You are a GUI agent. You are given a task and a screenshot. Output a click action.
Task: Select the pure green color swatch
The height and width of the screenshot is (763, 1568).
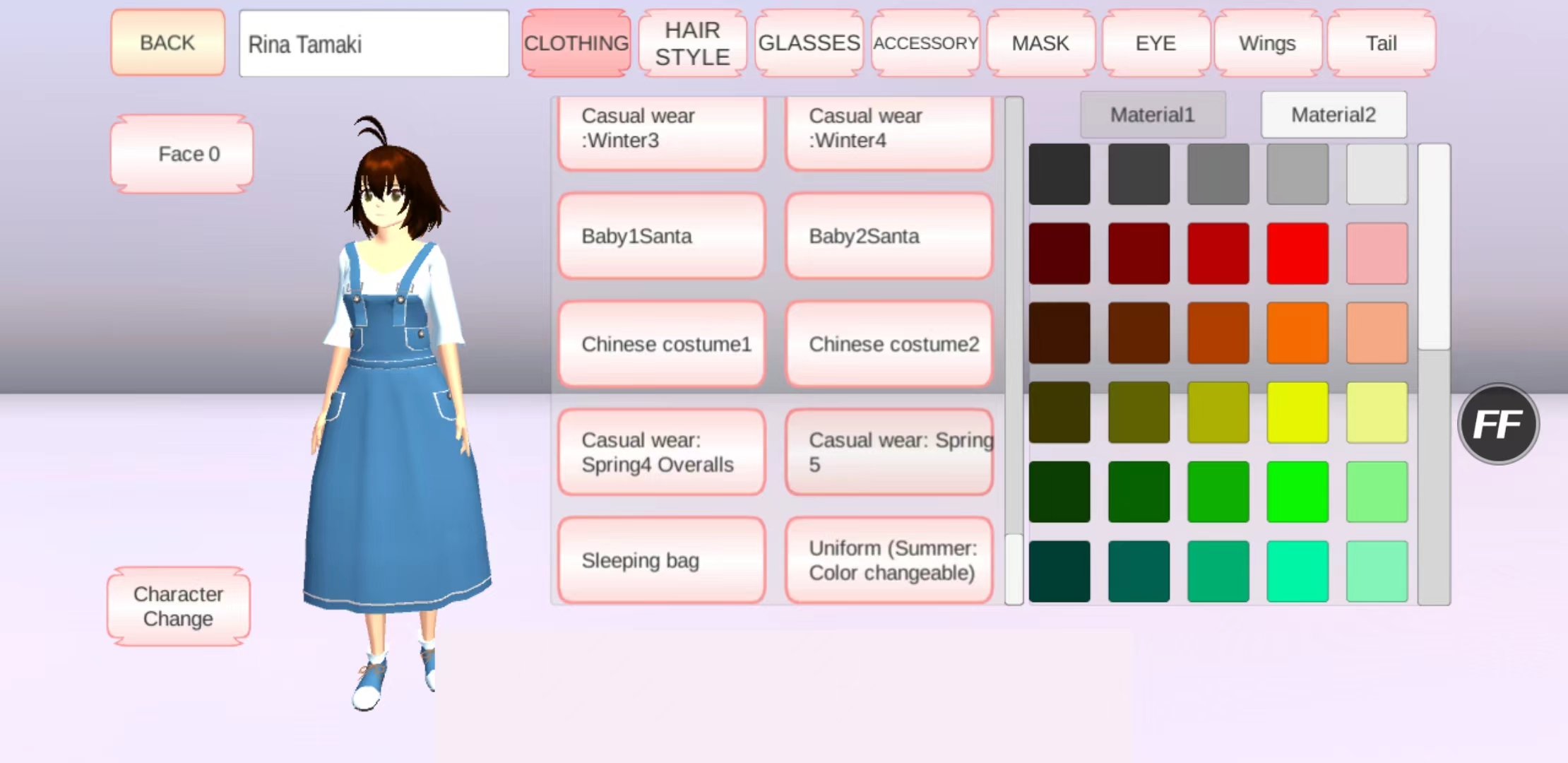pyautogui.click(x=1297, y=492)
